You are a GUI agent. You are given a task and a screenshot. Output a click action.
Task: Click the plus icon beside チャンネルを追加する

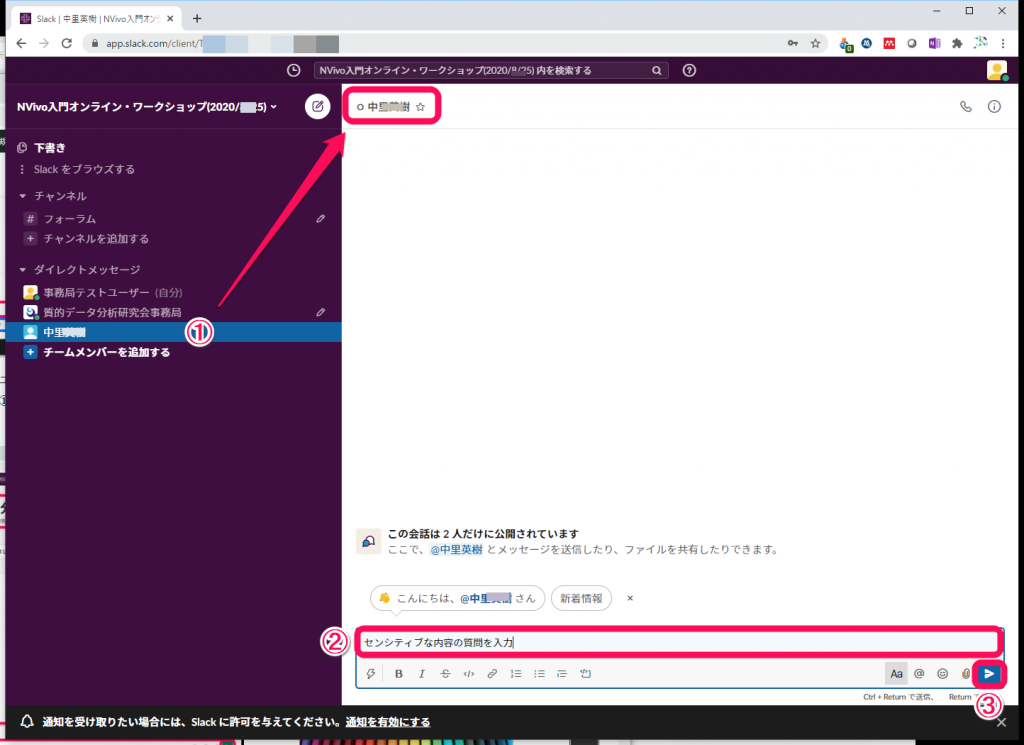(x=30, y=239)
